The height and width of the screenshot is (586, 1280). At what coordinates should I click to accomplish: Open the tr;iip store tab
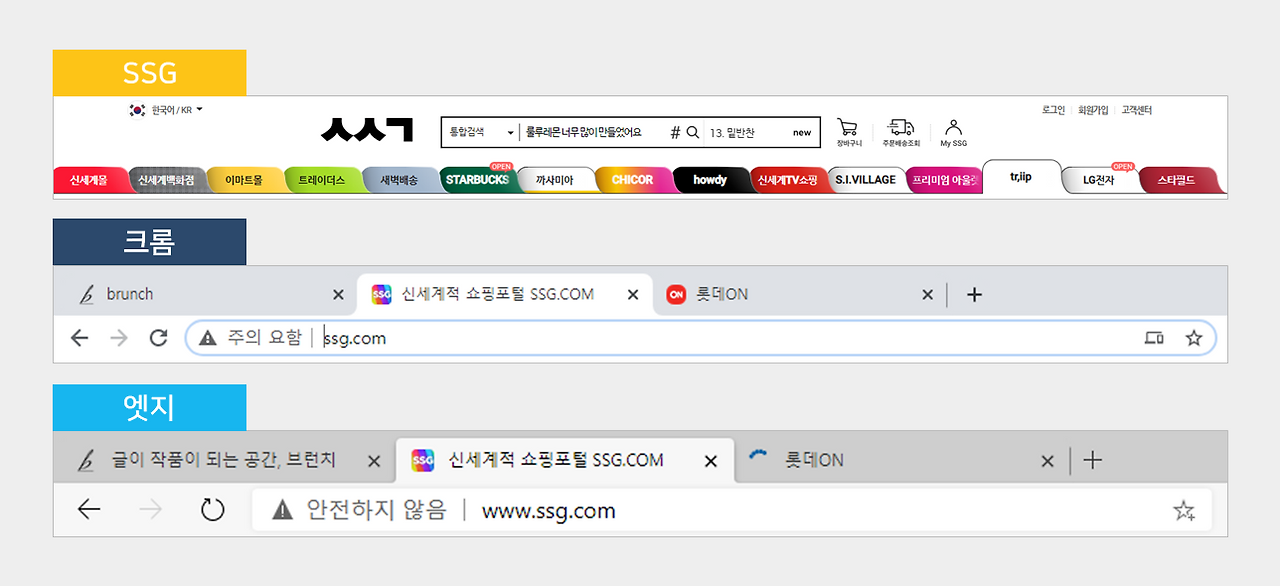1021,177
